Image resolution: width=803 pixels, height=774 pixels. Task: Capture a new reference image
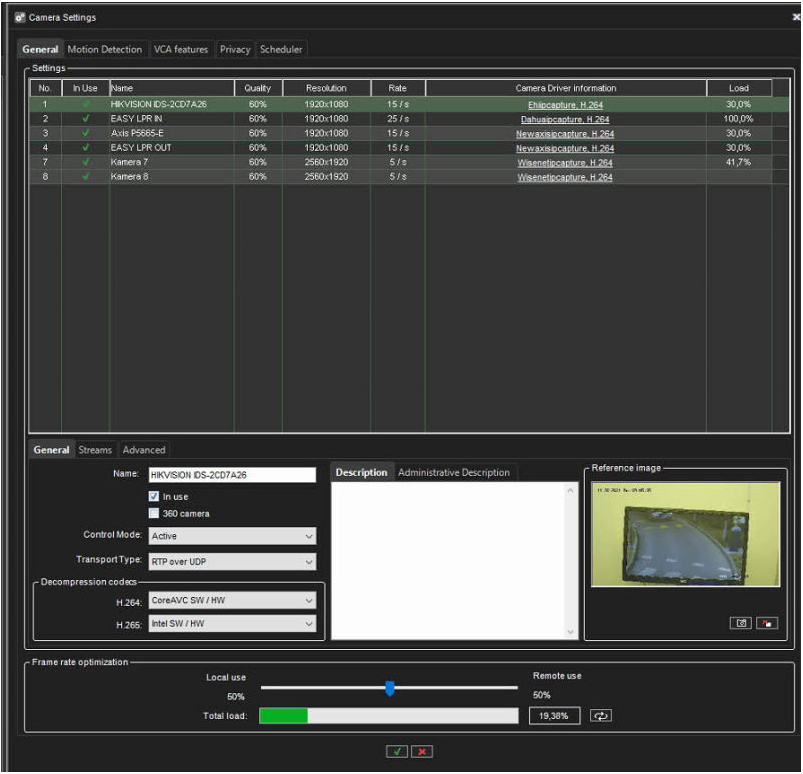741,623
